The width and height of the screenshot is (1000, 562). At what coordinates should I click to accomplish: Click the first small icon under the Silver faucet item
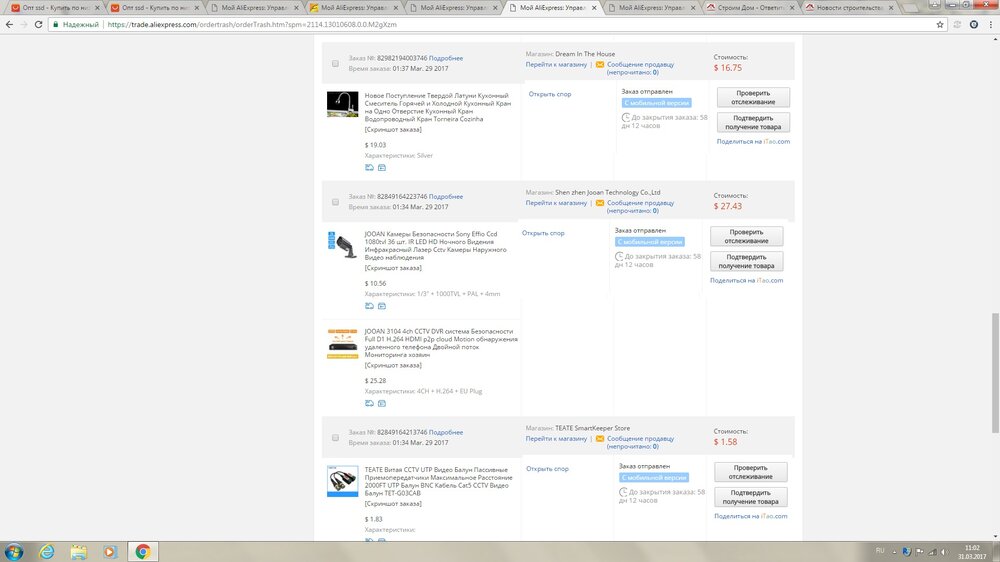coord(369,168)
